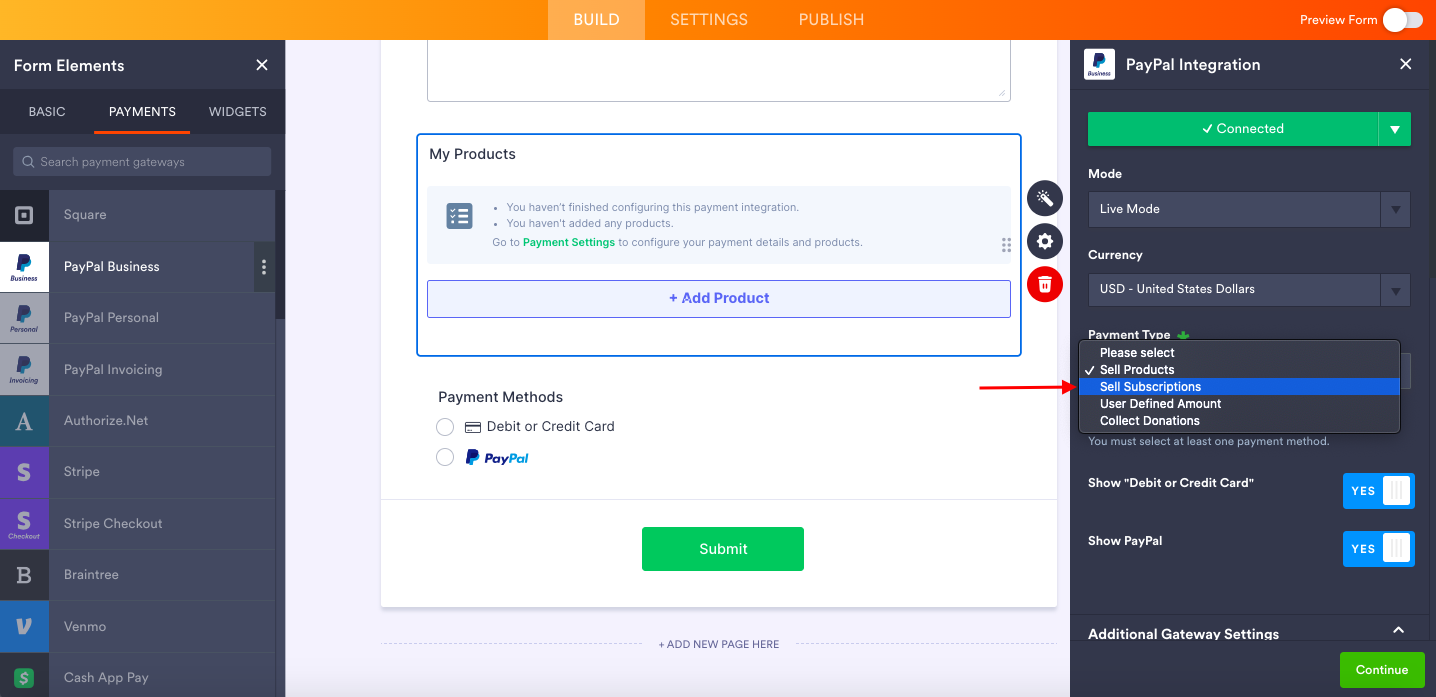The image size is (1436, 697).
Task: Choose Sell Subscriptions from dropdown list
Action: pyautogui.click(x=1150, y=387)
